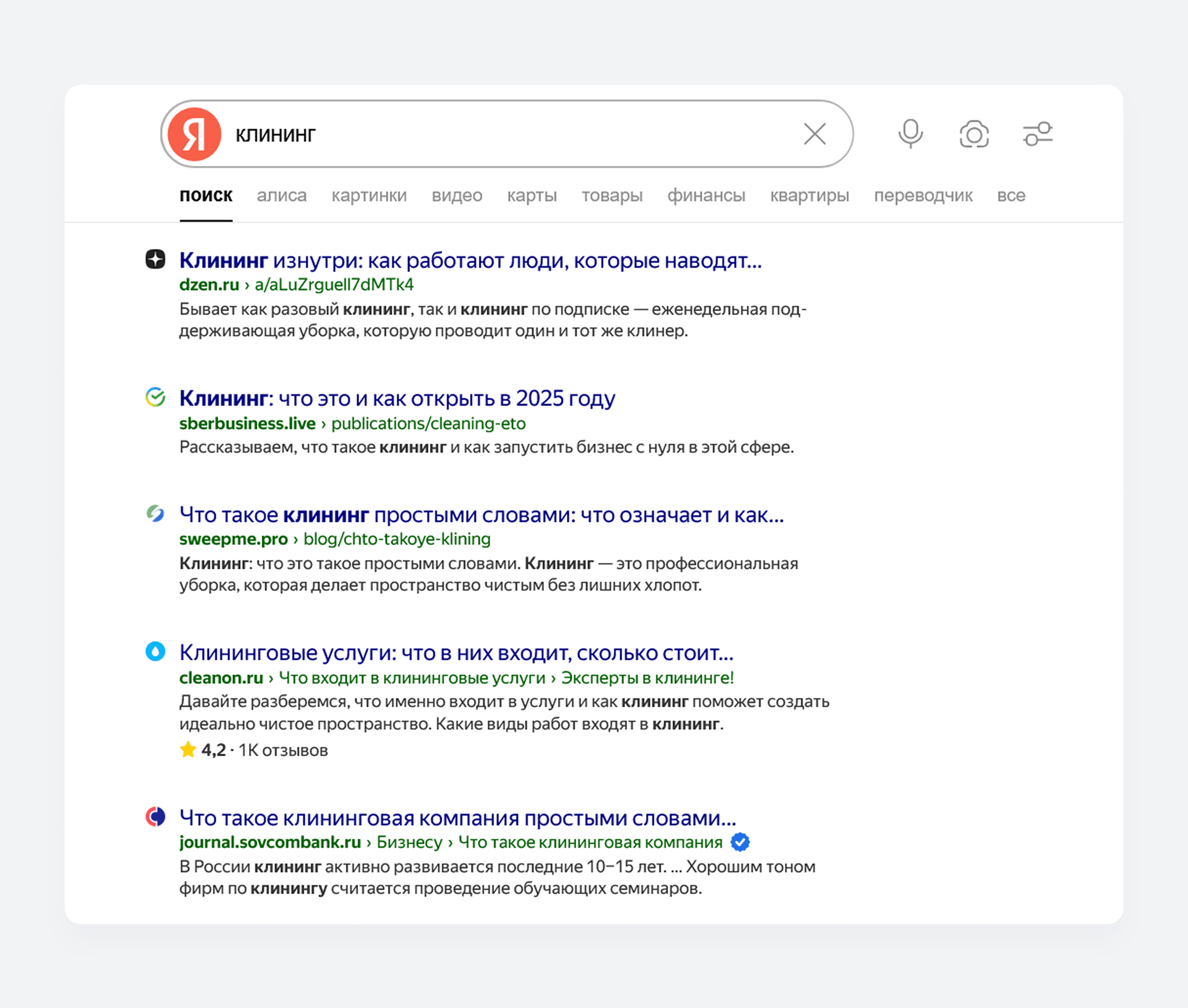Click the dzen.ru favicon next to the first result

pyautogui.click(x=155, y=259)
